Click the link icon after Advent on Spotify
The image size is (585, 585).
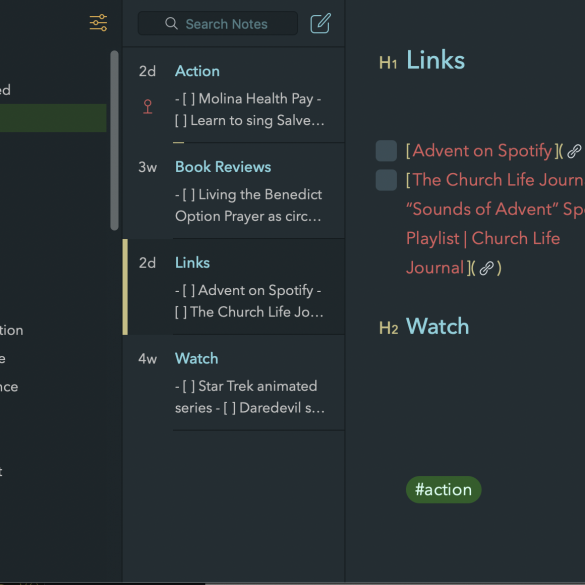pos(574,151)
